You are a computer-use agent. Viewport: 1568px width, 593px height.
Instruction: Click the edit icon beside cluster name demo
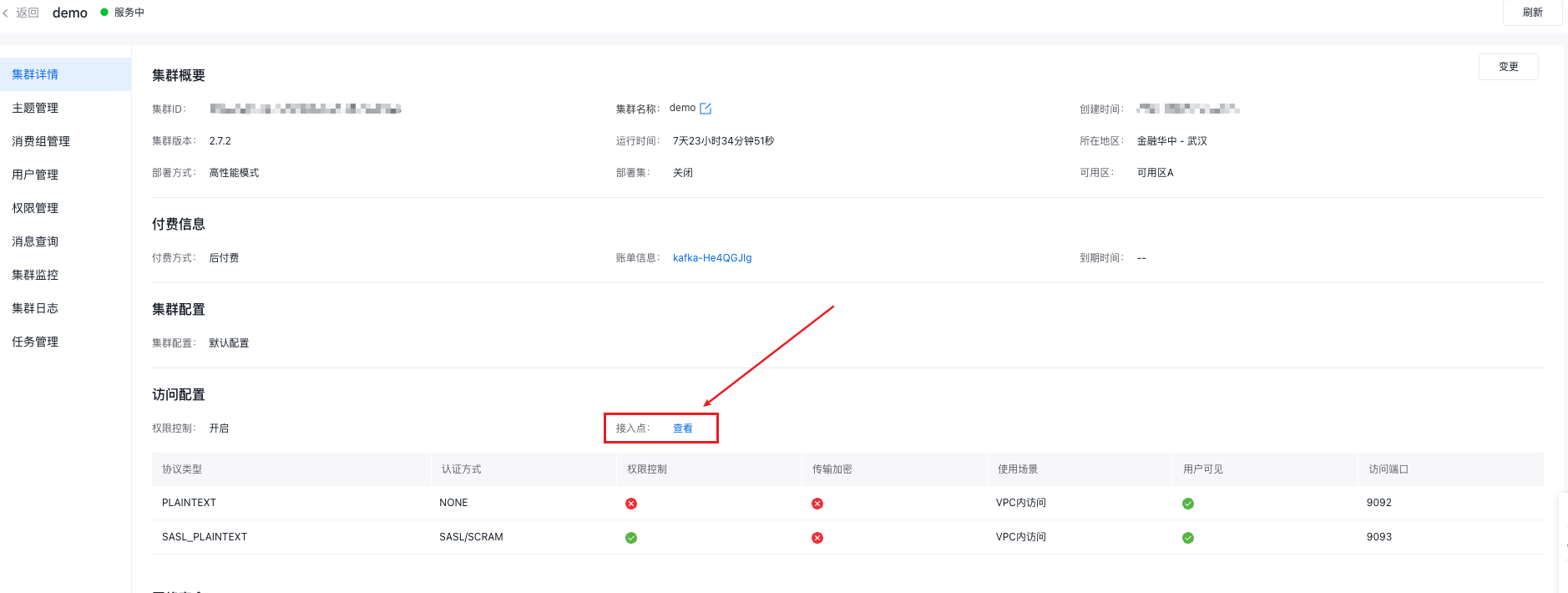click(x=706, y=109)
